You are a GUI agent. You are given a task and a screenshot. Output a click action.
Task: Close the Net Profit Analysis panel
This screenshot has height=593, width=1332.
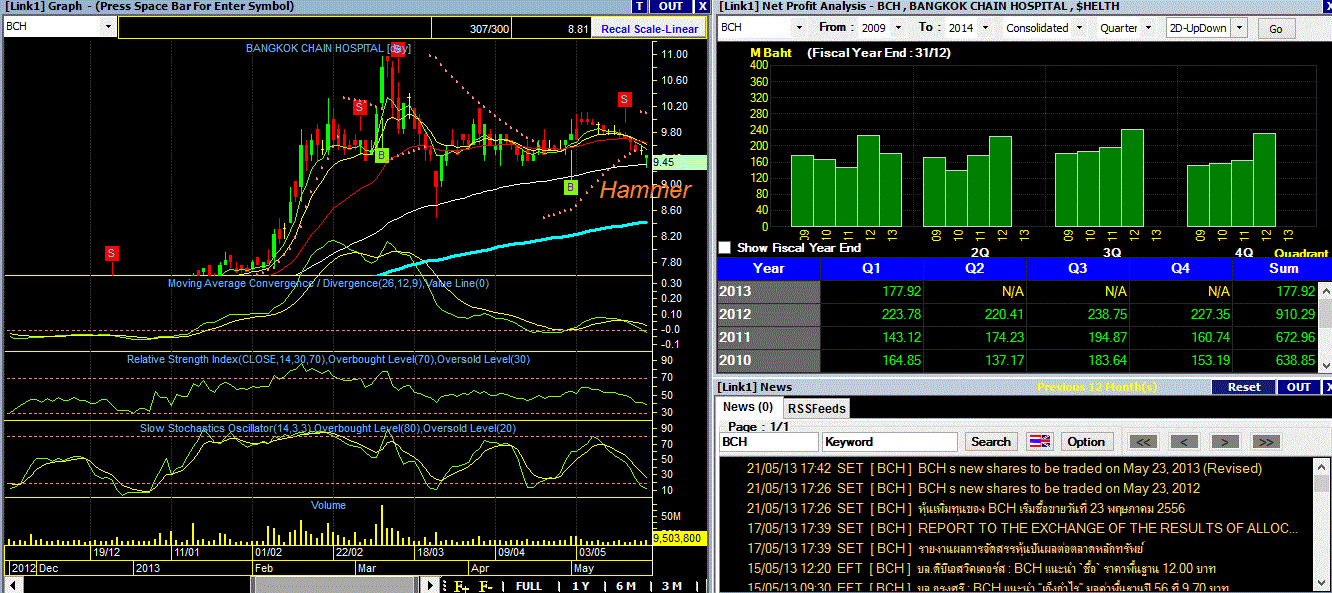1326,6
